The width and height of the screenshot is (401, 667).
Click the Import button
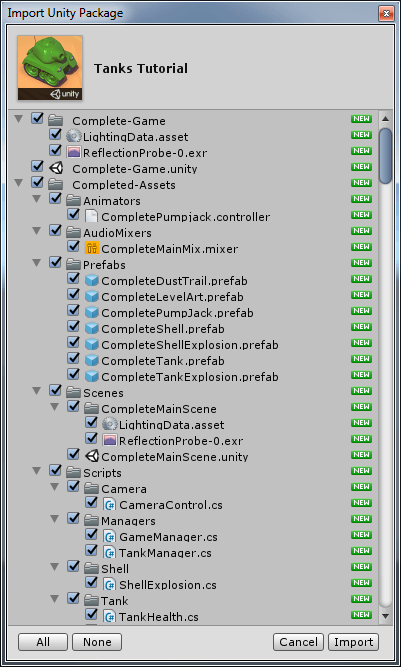353,642
